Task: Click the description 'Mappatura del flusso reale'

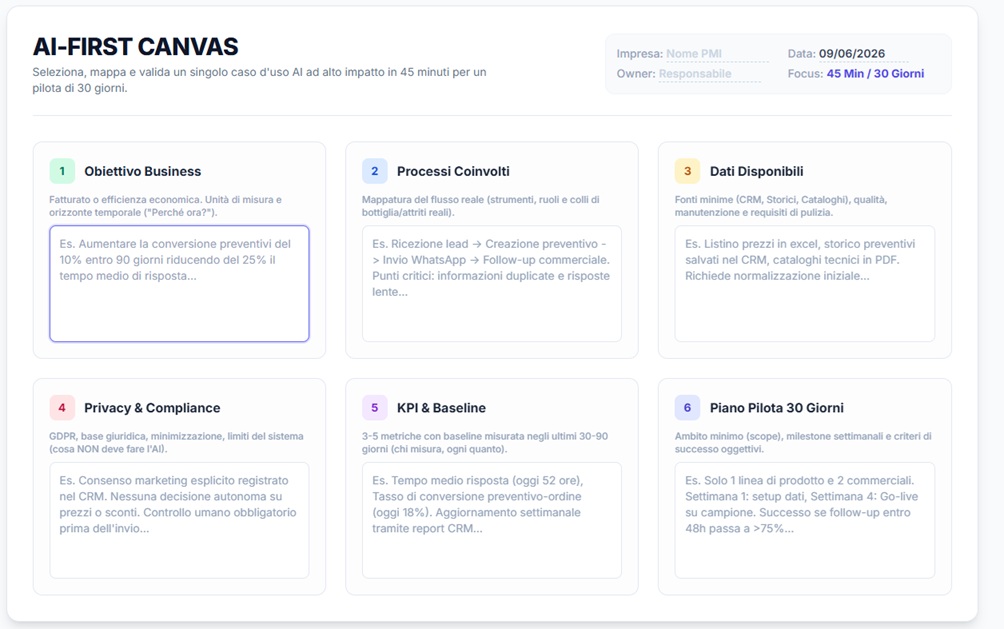Action: tap(481, 206)
